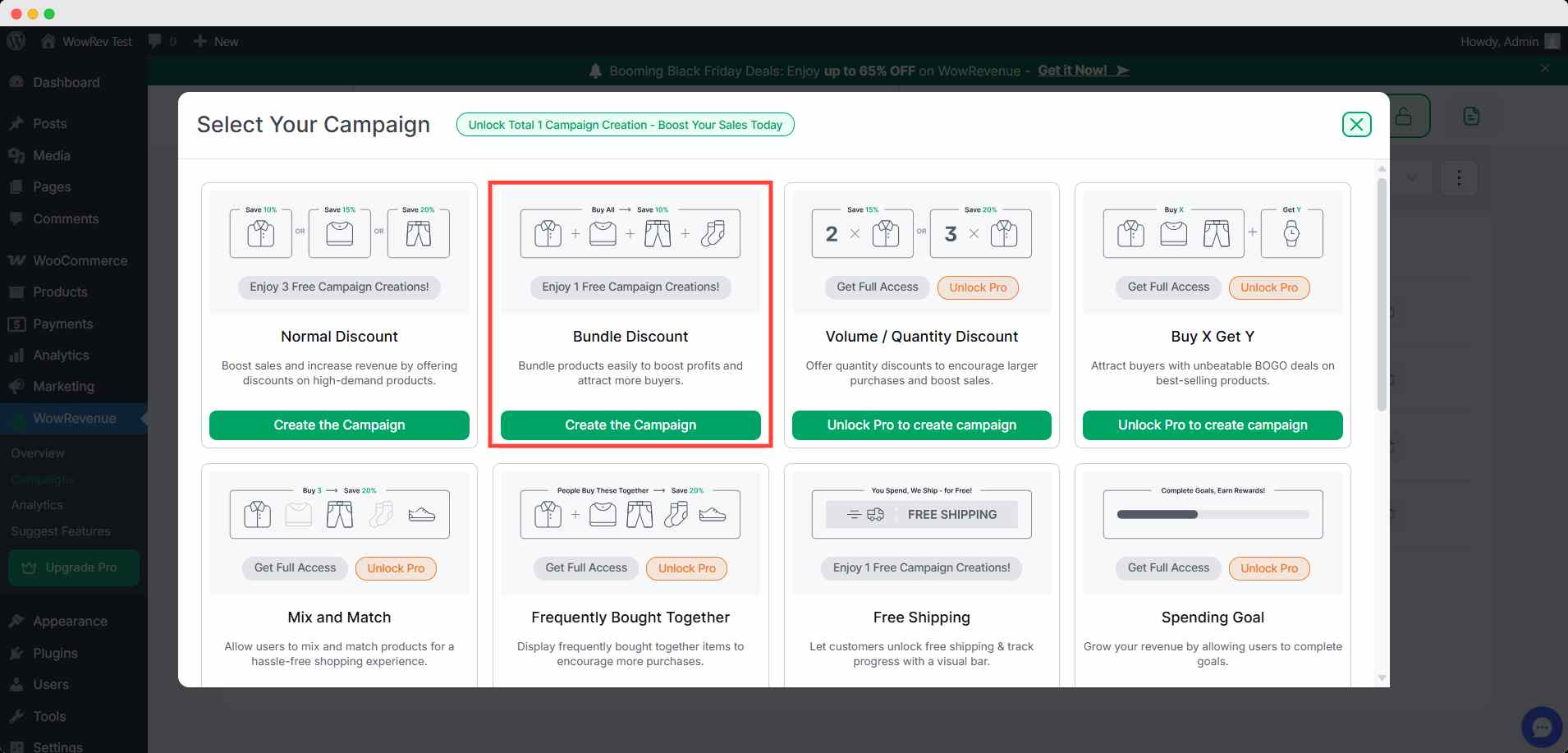Open the Payments icon in the sidebar
Image resolution: width=1568 pixels, height=753 pixels.
point(16,324)
